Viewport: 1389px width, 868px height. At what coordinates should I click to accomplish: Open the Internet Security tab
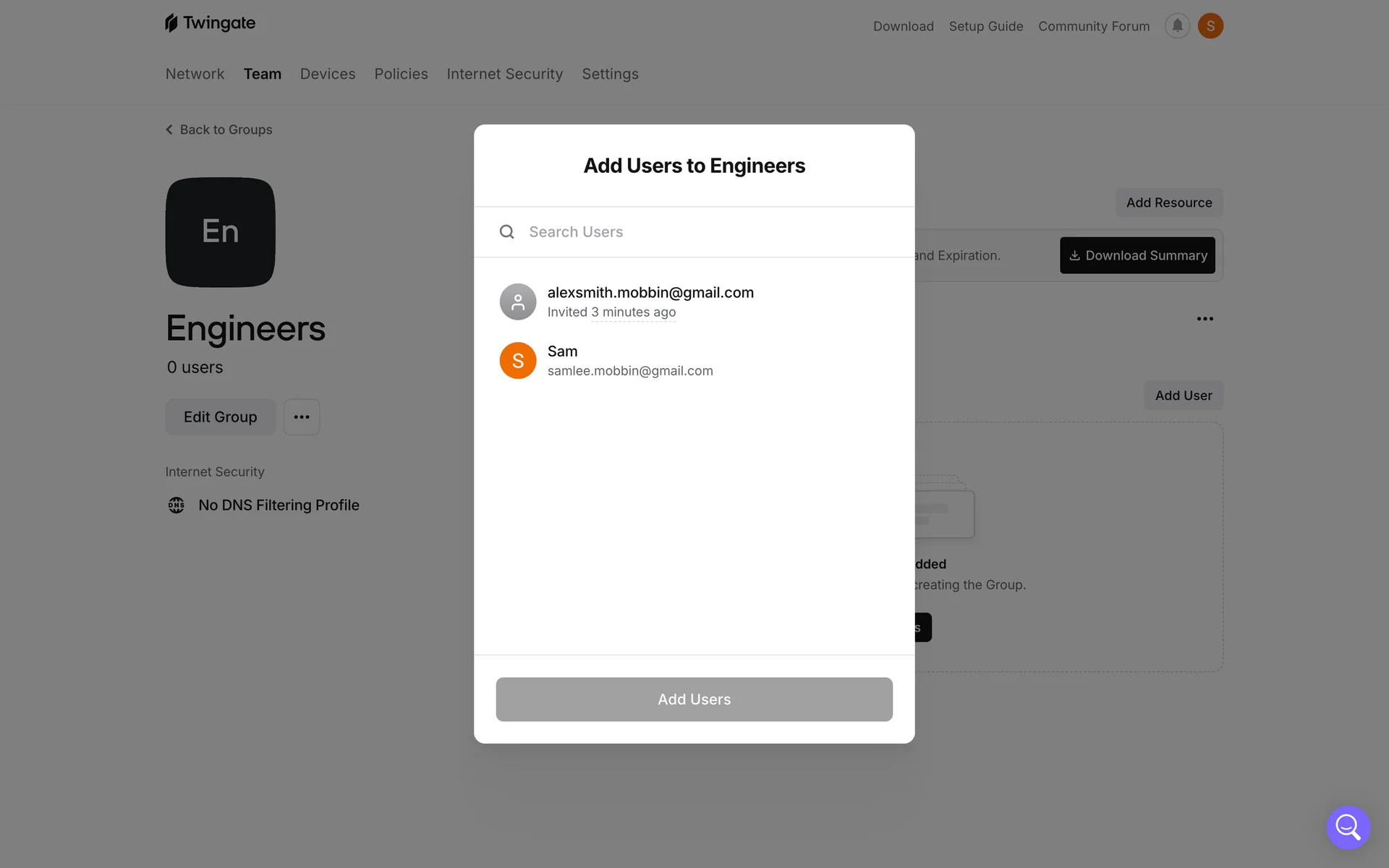pos(504,74)
